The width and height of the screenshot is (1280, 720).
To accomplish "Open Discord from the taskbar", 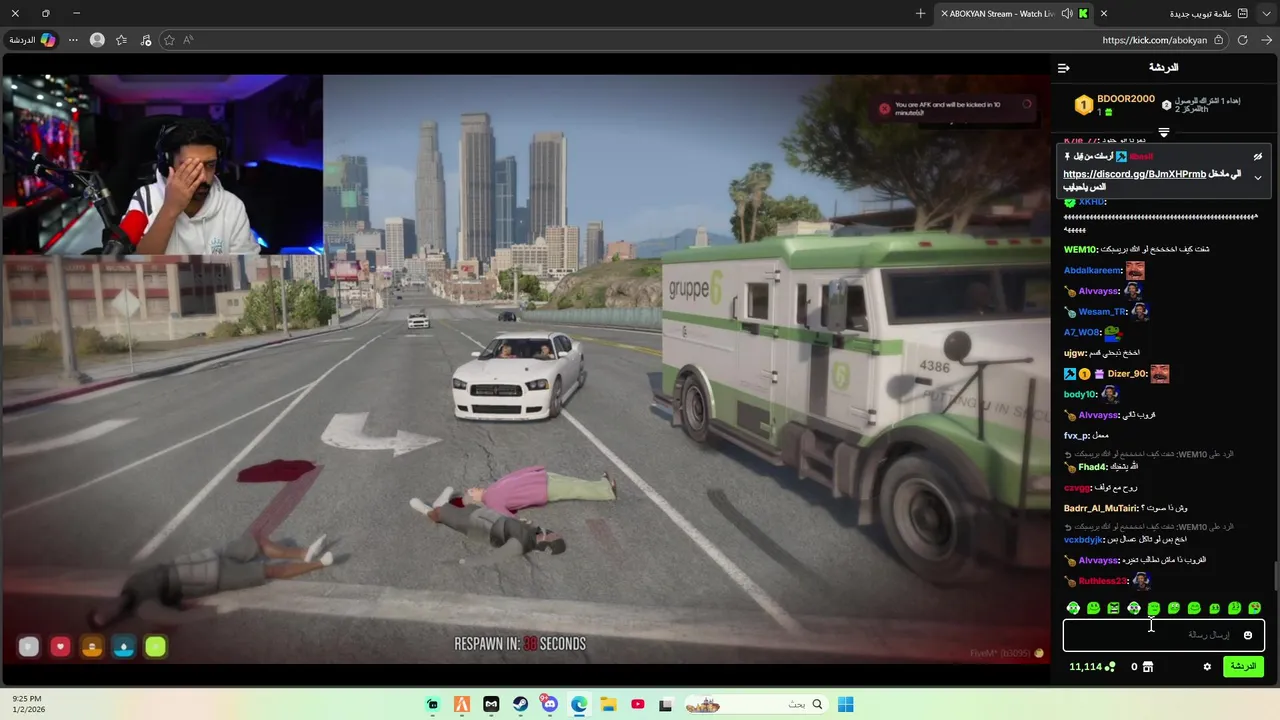I will click(x=549, y=704).
